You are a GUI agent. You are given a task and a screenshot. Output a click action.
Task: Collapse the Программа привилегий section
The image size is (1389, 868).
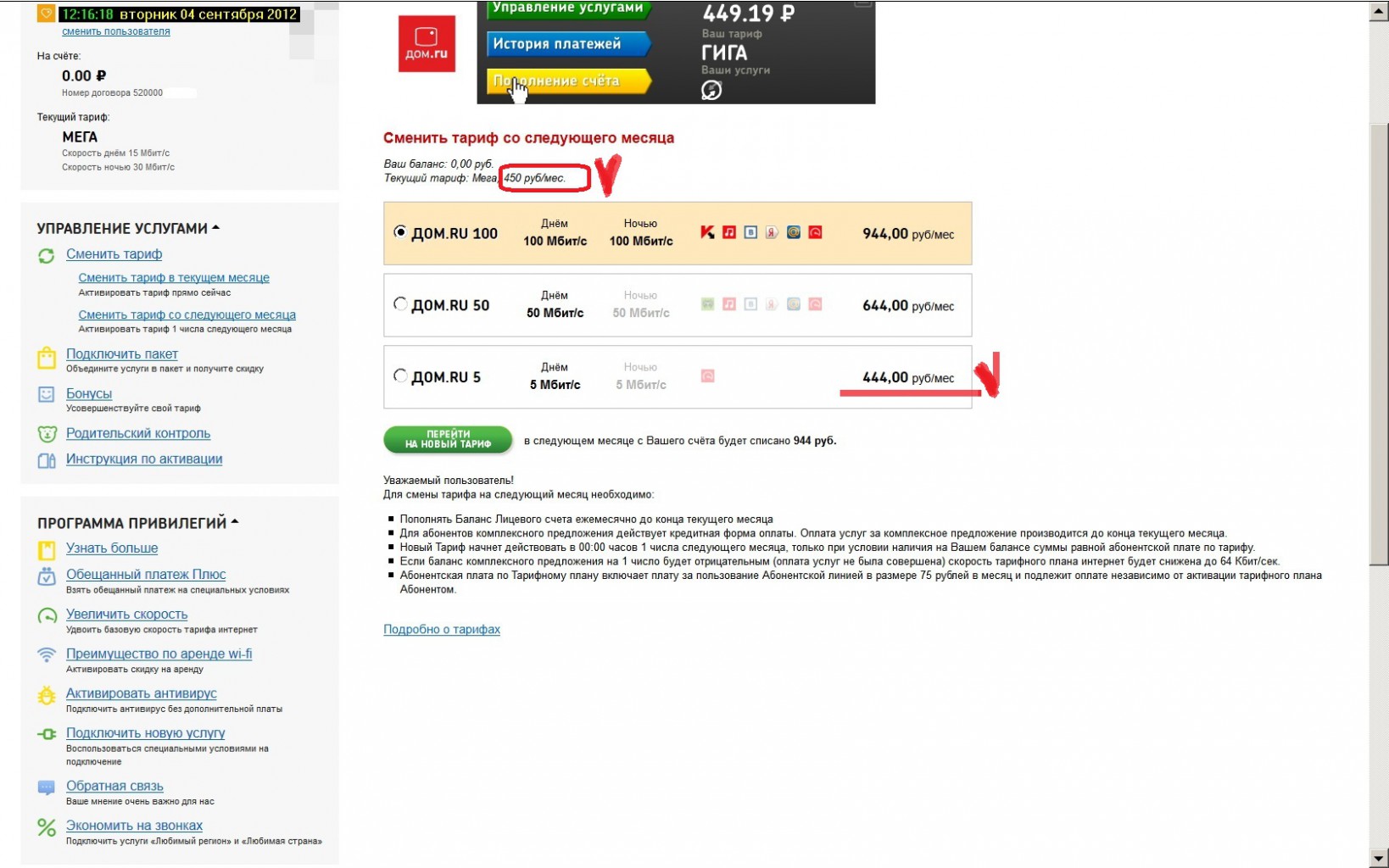tap(235, 521)
